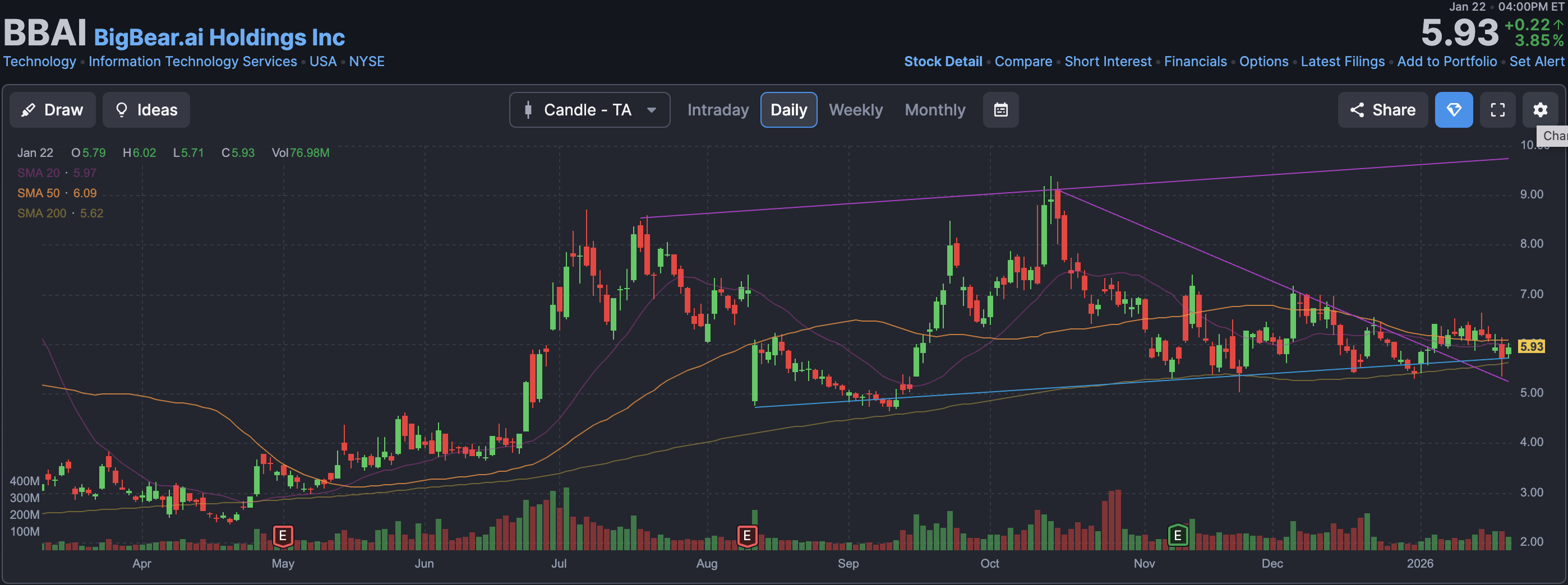The image size is (1568, 585).
Task: Enter fullscreen chart mode
Action: (x=1497, y=110)
